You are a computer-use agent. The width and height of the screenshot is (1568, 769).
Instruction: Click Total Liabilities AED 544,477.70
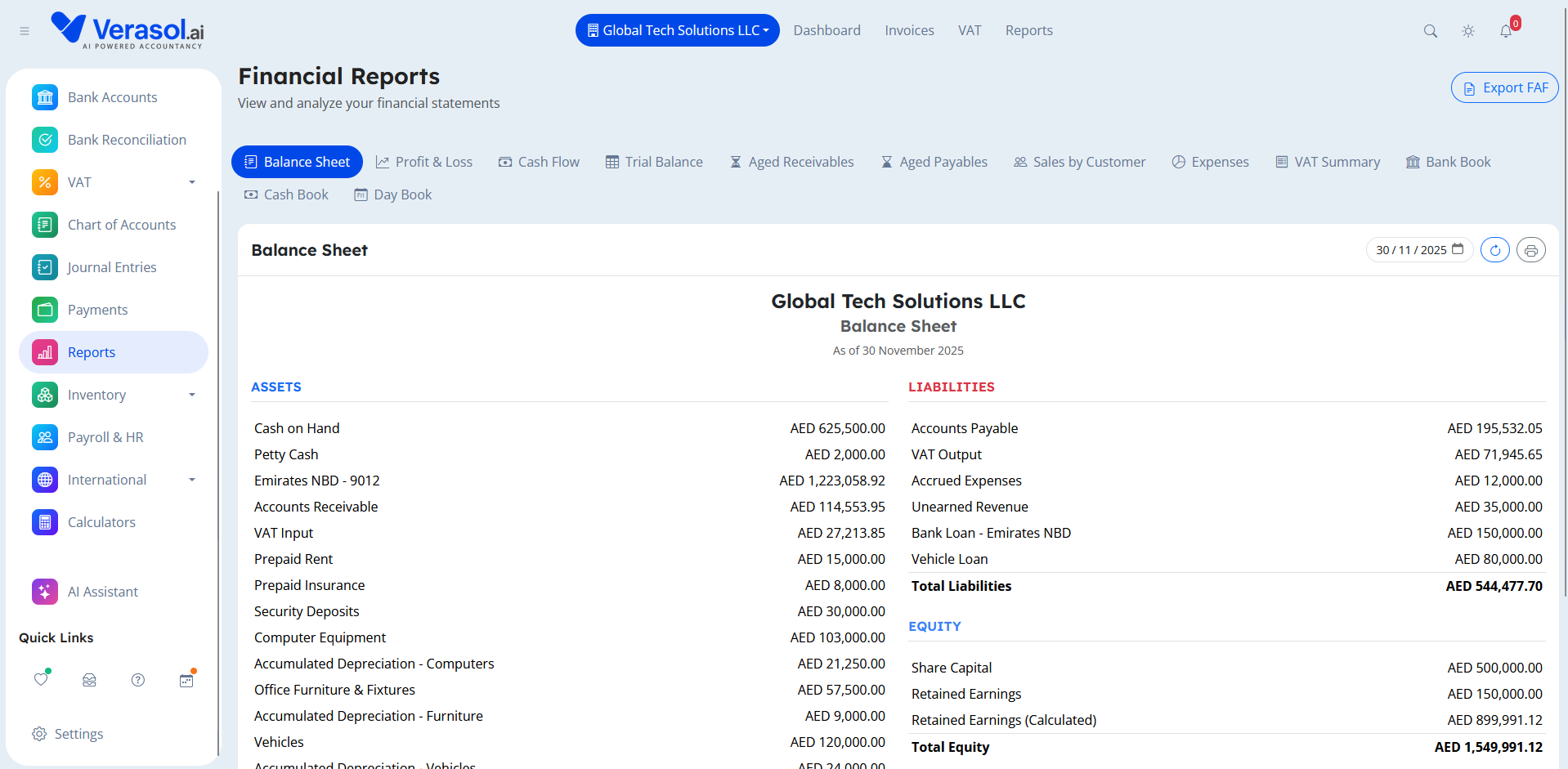[1227, 586]
